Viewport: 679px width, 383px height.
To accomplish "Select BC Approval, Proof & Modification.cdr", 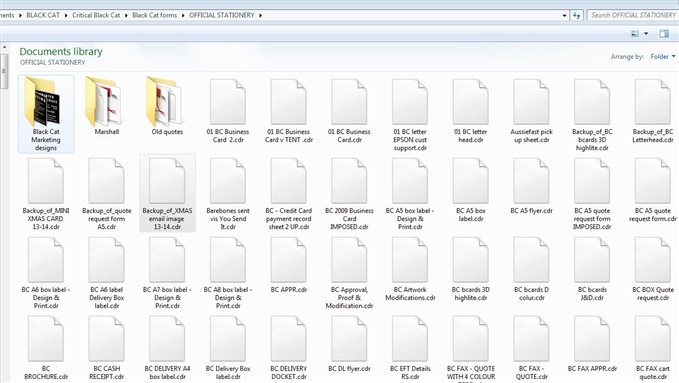I will point(349,273).
